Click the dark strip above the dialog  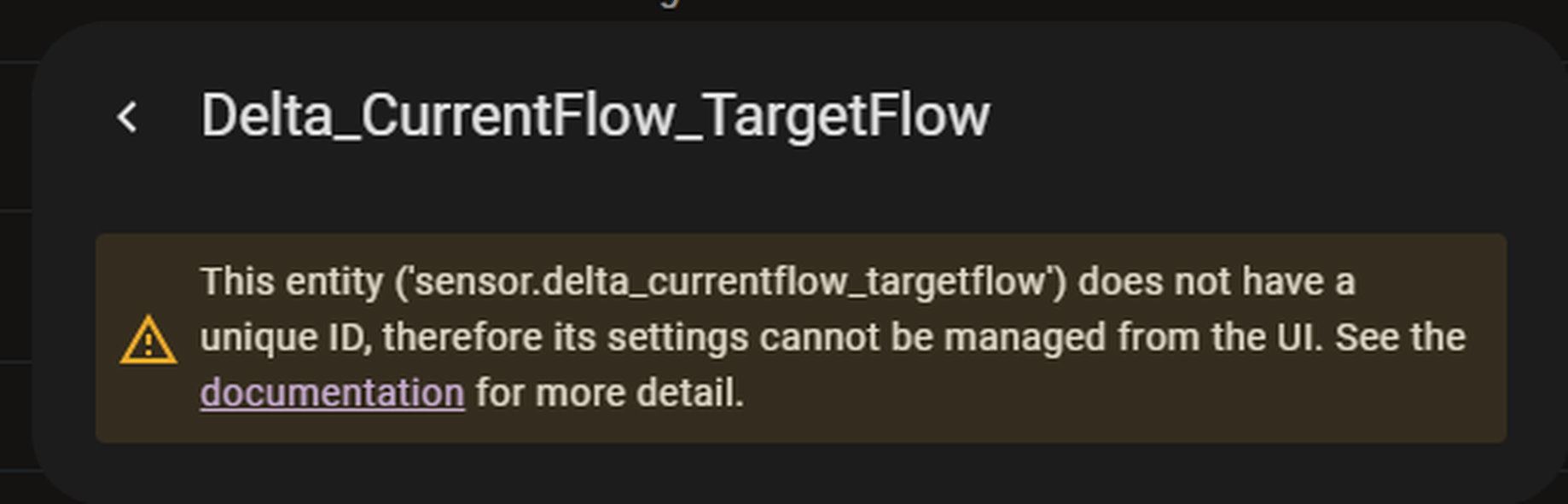(783, 10)
